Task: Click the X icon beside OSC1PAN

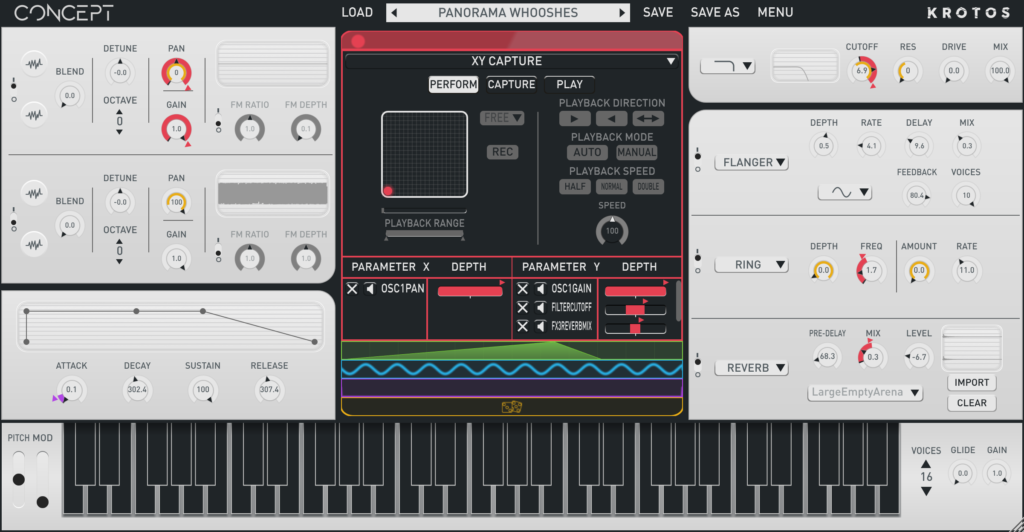Action: coord(352,289)
